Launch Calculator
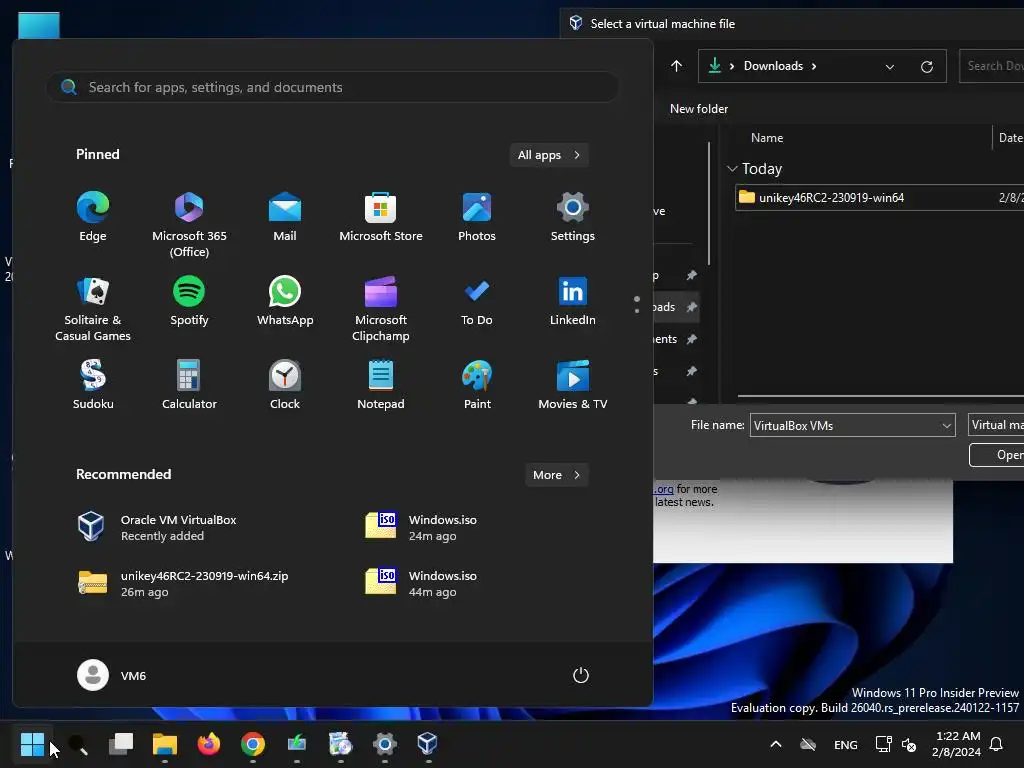Viewport: 1024px width, 768px height. click(x=189, y=385)
